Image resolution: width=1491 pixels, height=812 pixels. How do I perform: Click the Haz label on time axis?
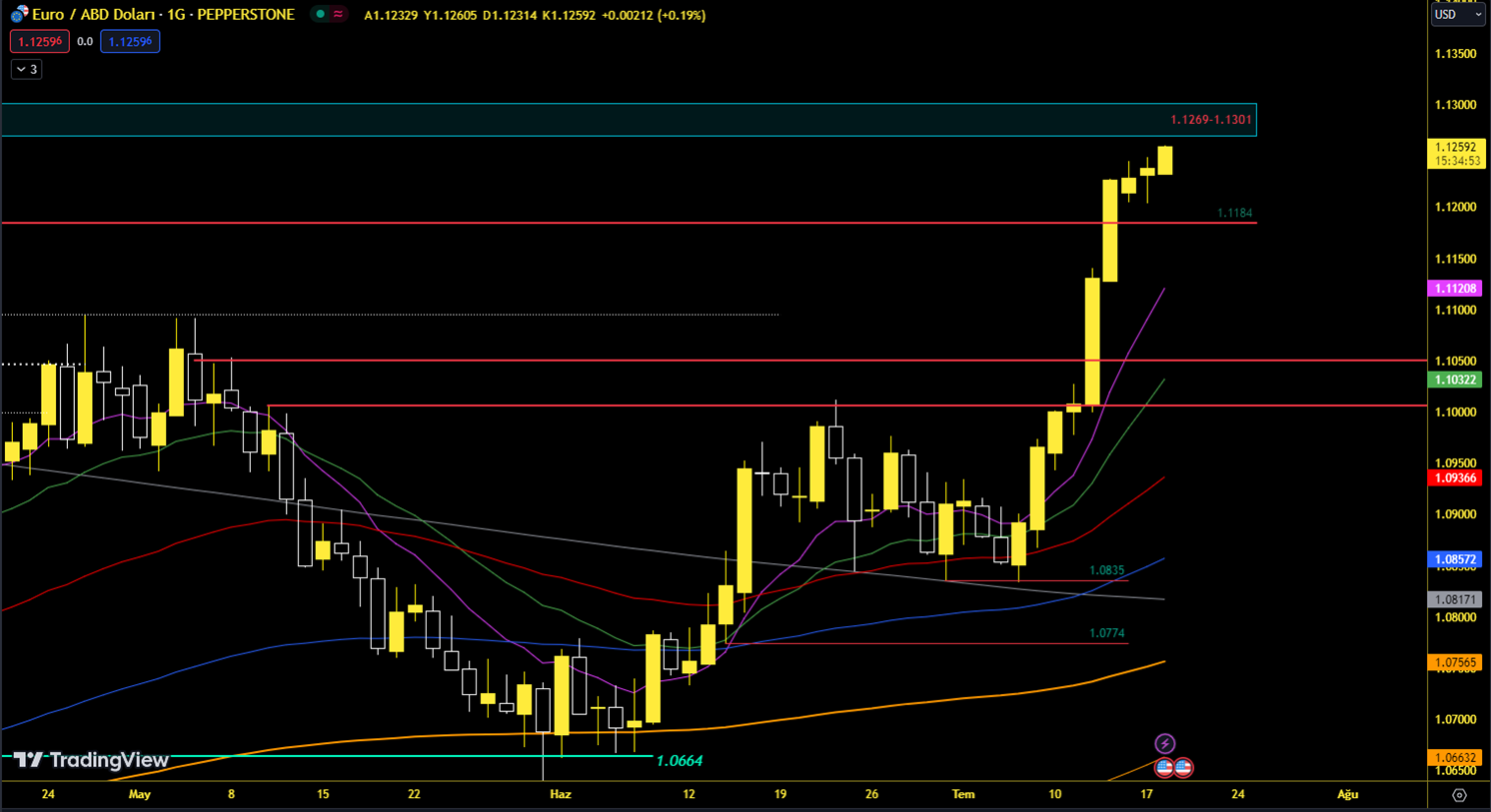click(x=561, y=795)
